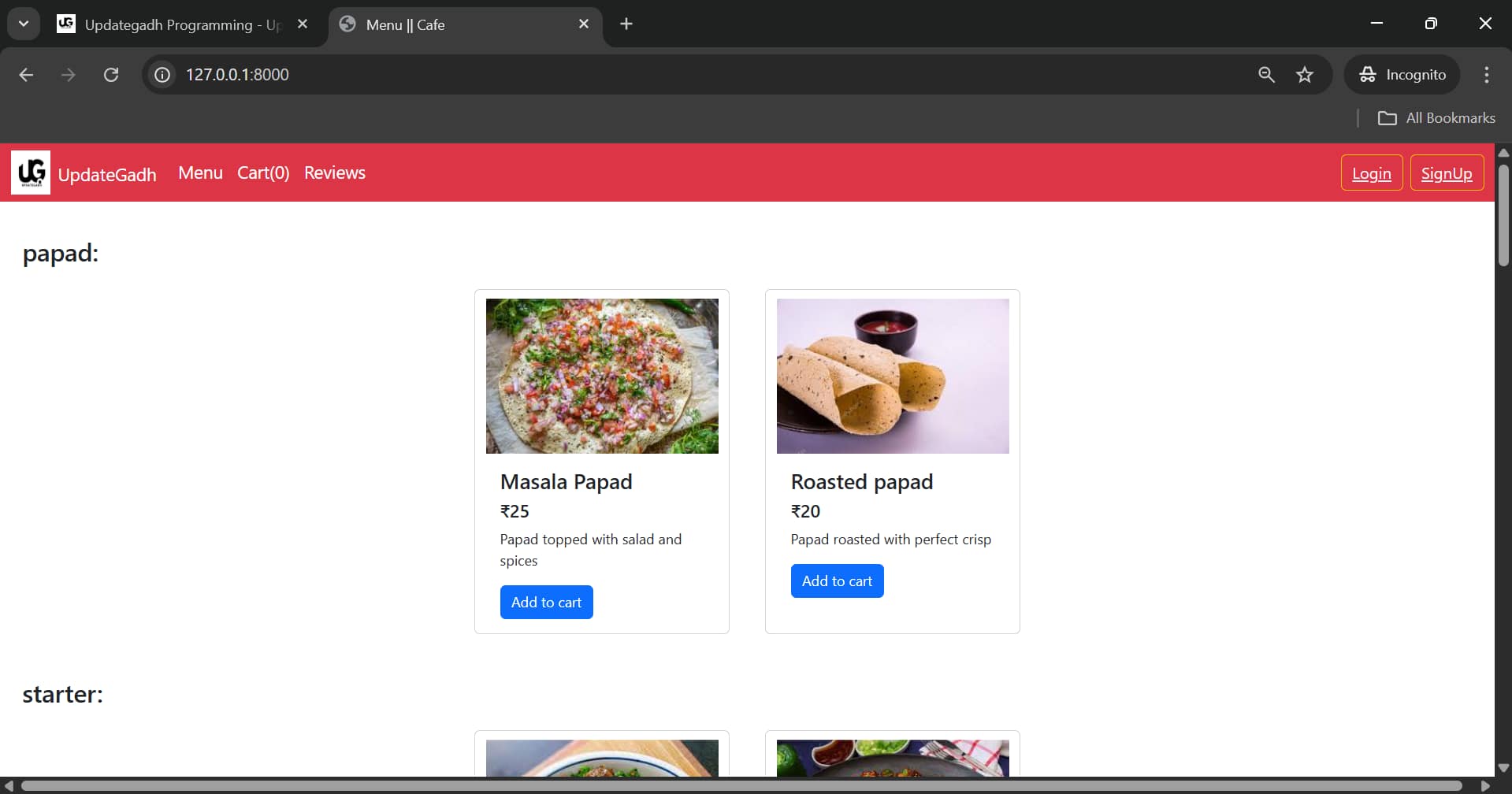Click the Incognito profile indicator
This screenshot has height=794, width=1512.
[x=1403, y=74]
